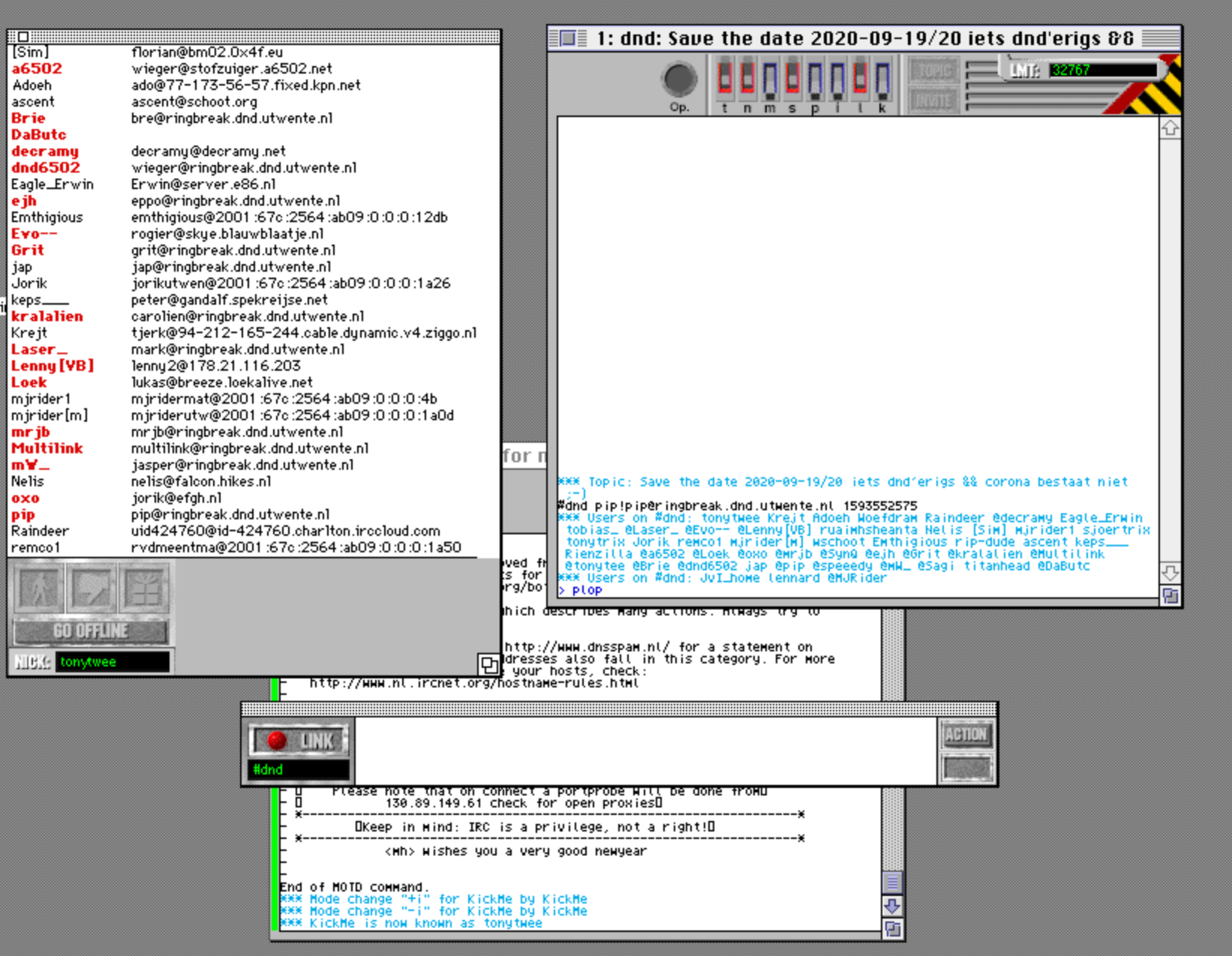Click the LMT field showing 32767

pos(1101,71)
